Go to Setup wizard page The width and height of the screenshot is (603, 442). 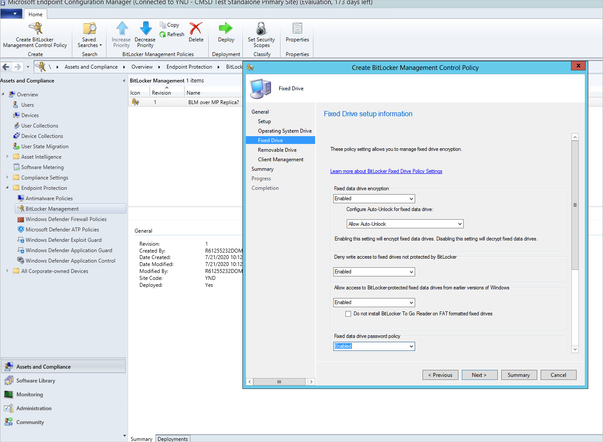264,121
